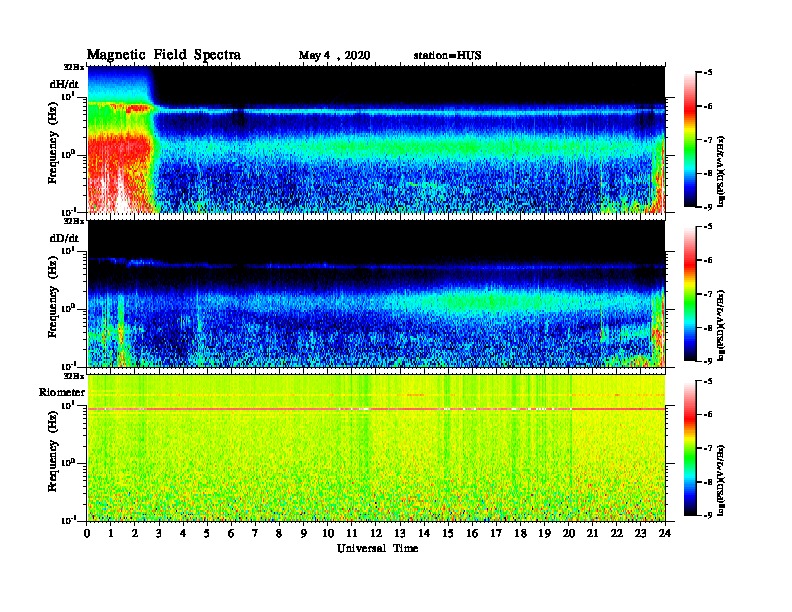Click the "13" hour tick label
Viewport: 792px width, 612px height.
tap(400, 534)
